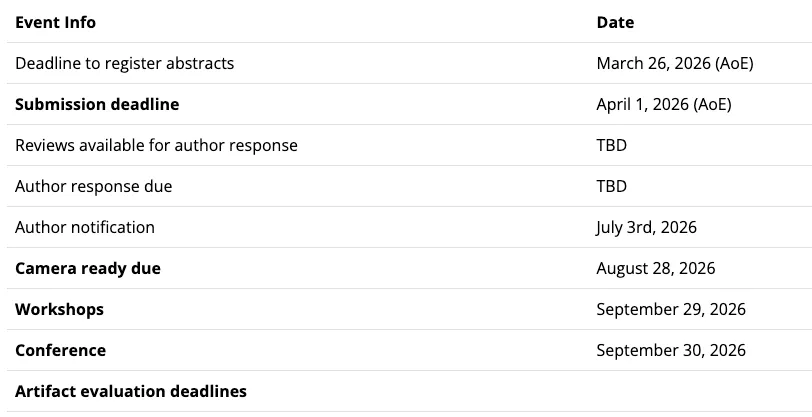This screenshot has width=812, height=417.
Task: Click Reviews available for author response text
Action: pos(156,145)
